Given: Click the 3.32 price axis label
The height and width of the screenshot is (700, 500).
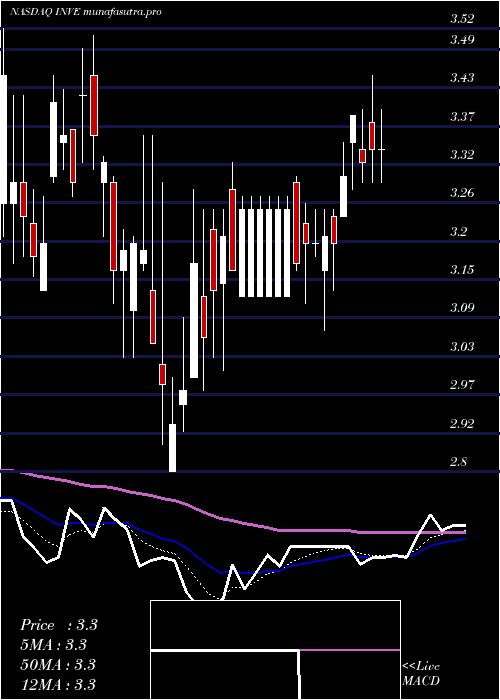Looking at the screenshot, I should click(462, 155).
